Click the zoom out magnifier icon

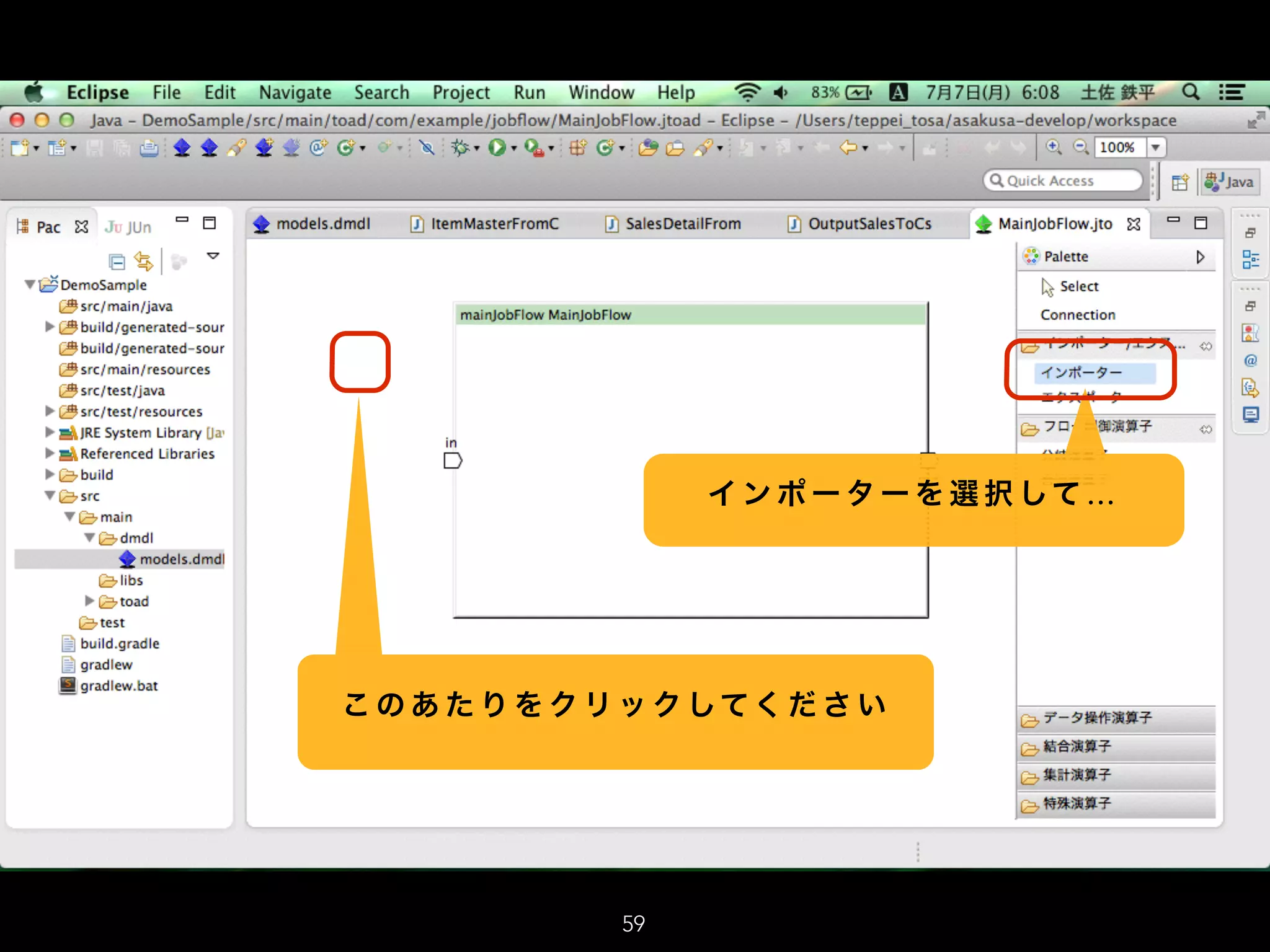pos(1081,147)
